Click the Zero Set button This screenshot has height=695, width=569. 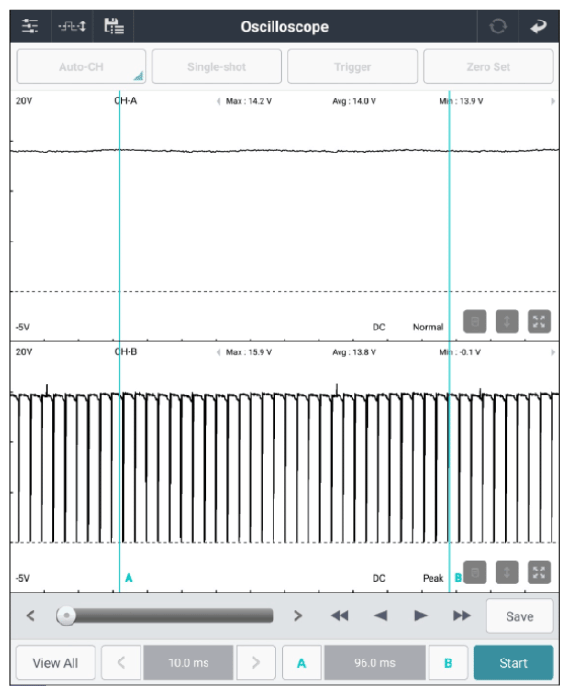click(x=488, y=66)
